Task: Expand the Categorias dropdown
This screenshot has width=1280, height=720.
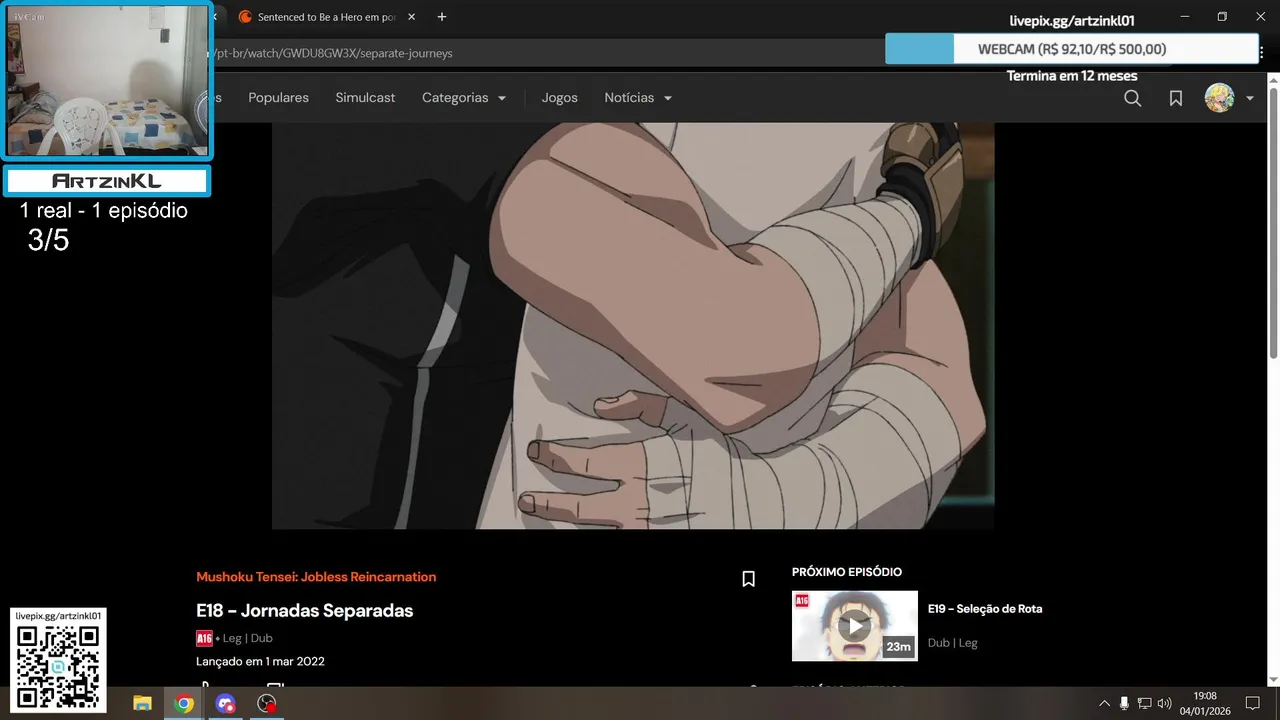Action: [x=464, y=98]
